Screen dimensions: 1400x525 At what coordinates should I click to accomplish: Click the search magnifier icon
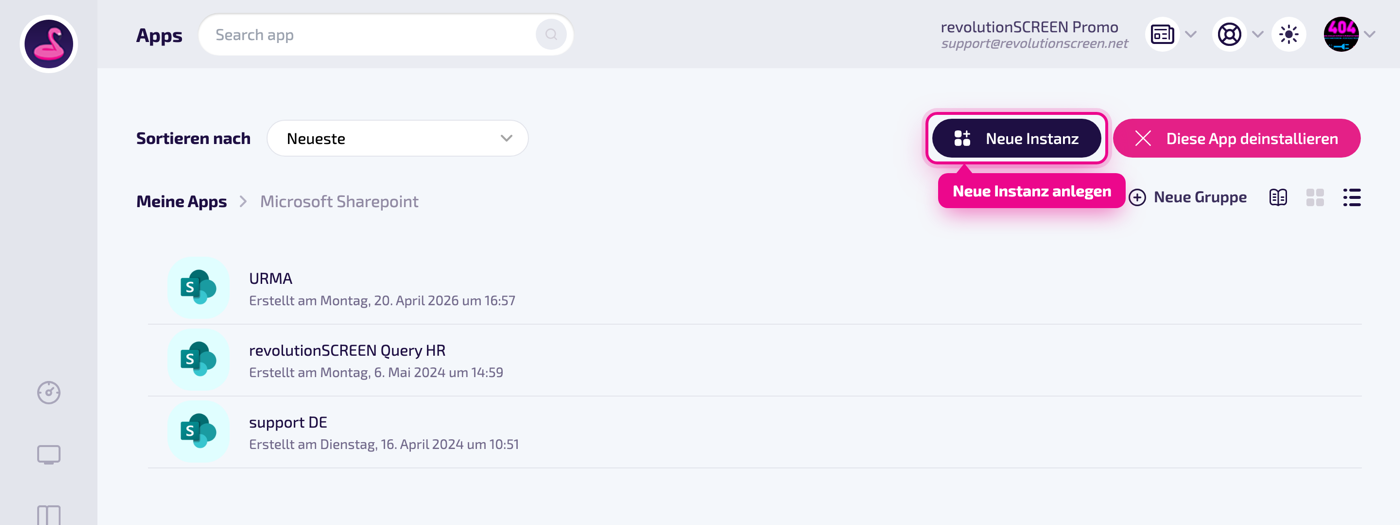click(551, 35)
